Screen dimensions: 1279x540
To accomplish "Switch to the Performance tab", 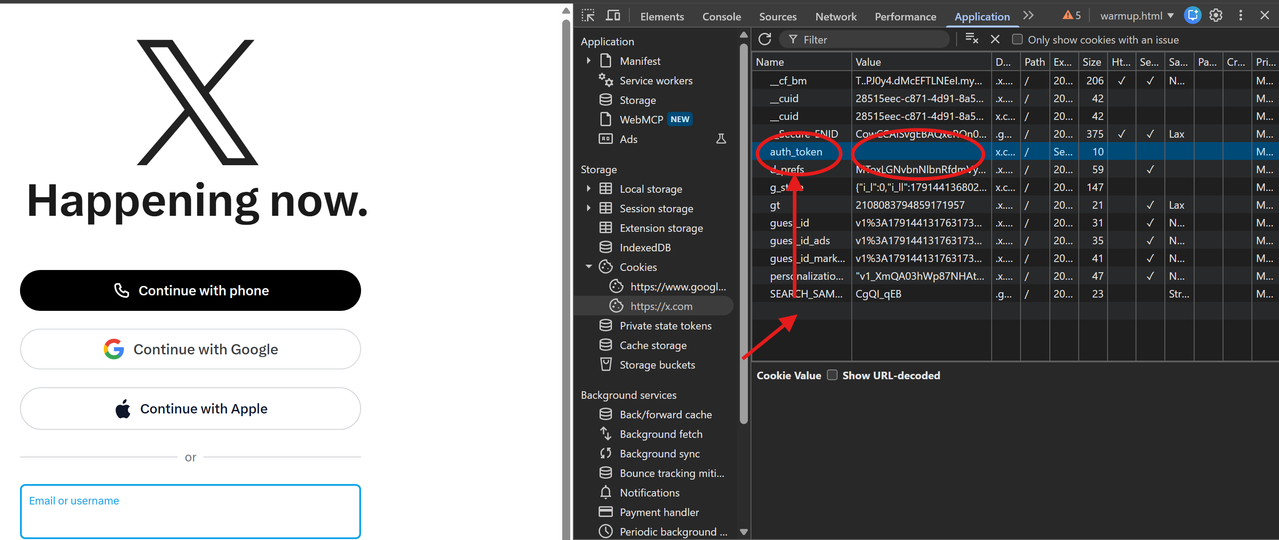I will pos(906,16).
